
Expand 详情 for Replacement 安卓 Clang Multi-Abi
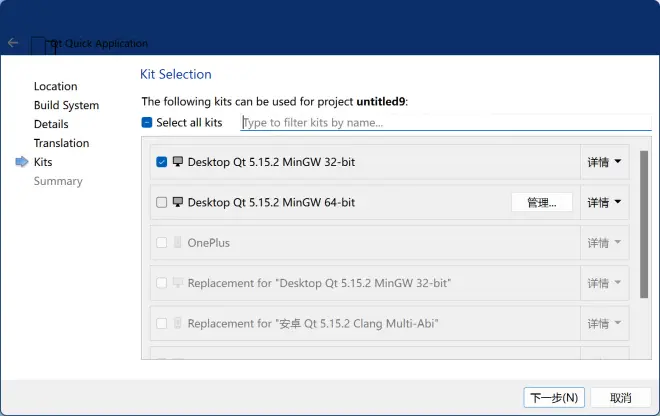click(604, 323)
